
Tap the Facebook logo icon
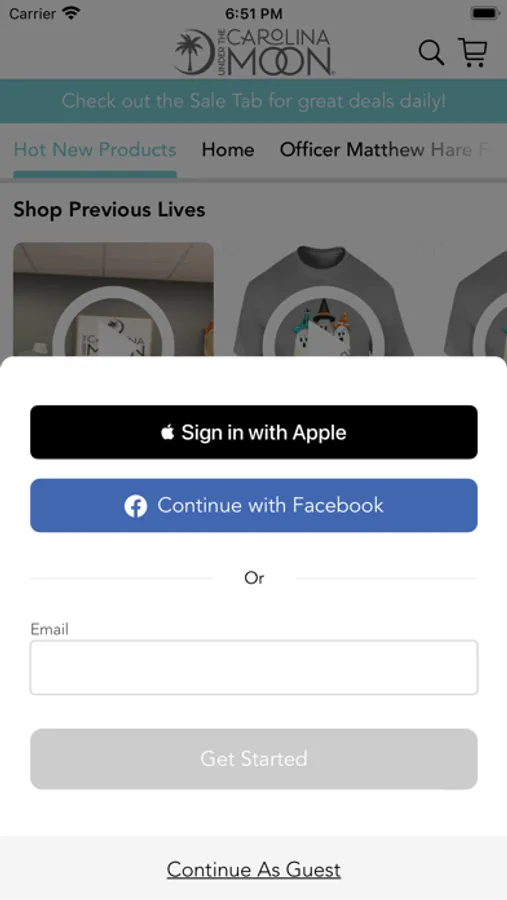tap(136, 506)
